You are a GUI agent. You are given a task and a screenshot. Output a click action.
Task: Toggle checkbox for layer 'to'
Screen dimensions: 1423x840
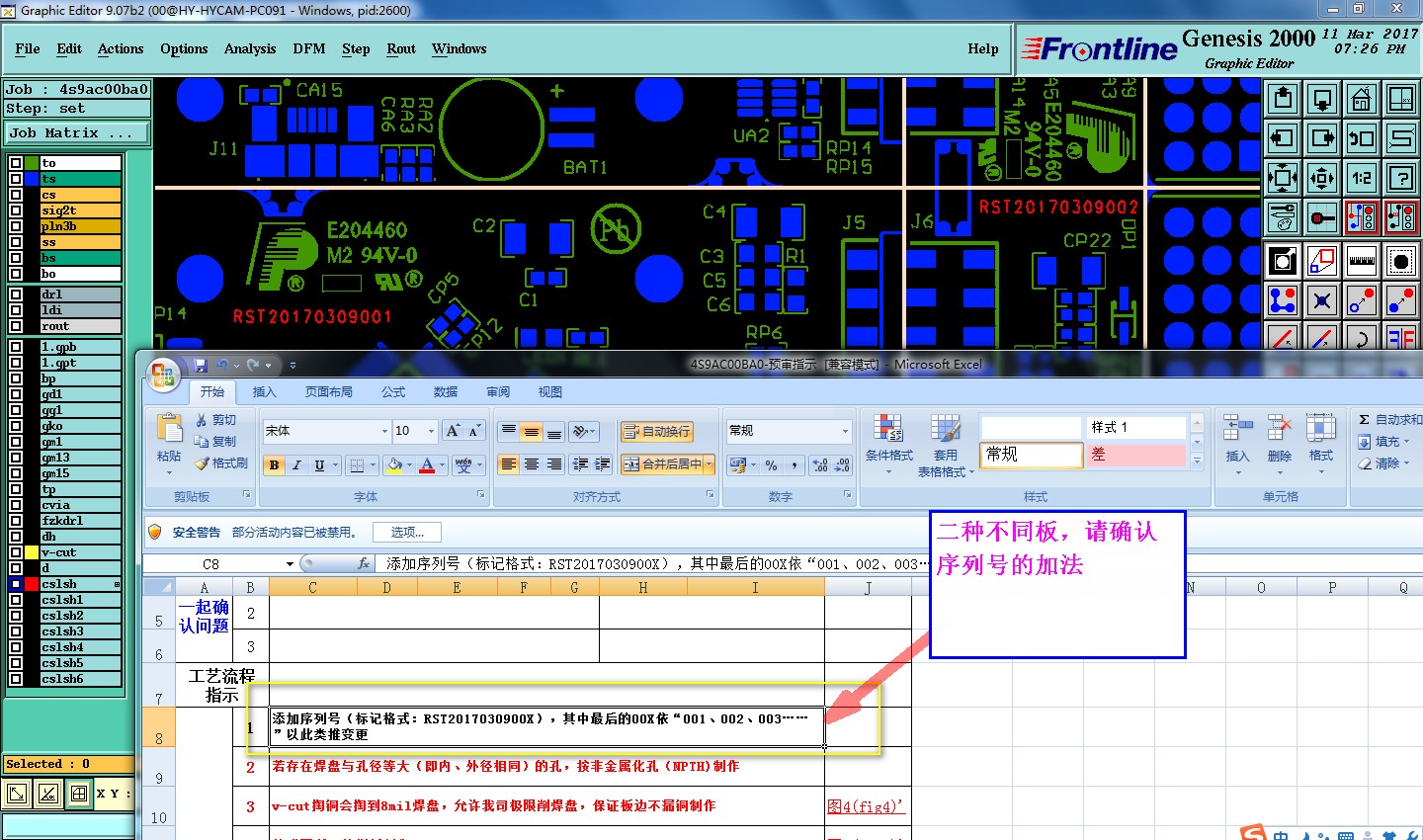pos(16,163)
